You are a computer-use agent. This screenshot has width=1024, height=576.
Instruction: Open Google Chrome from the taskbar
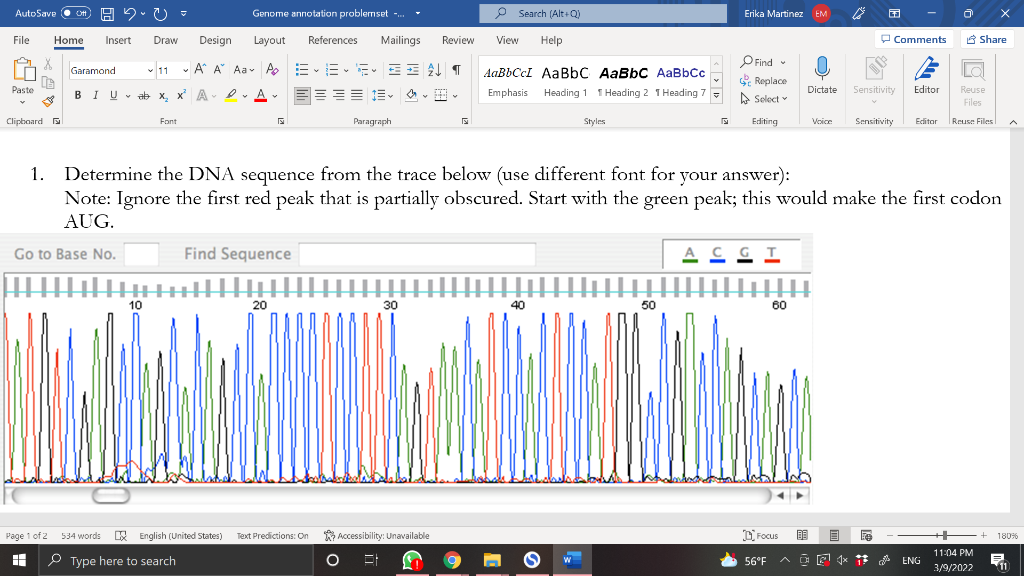pos(452,560)
